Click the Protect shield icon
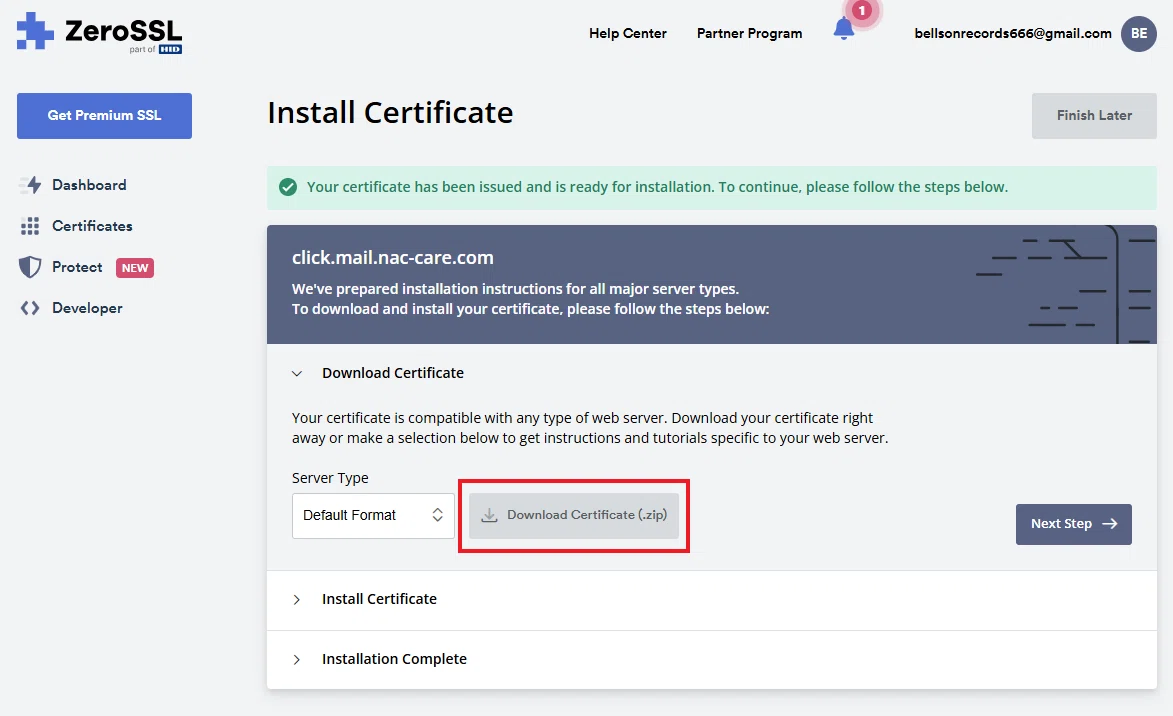This screenshot has height=716, width=1173. (30, 267)
